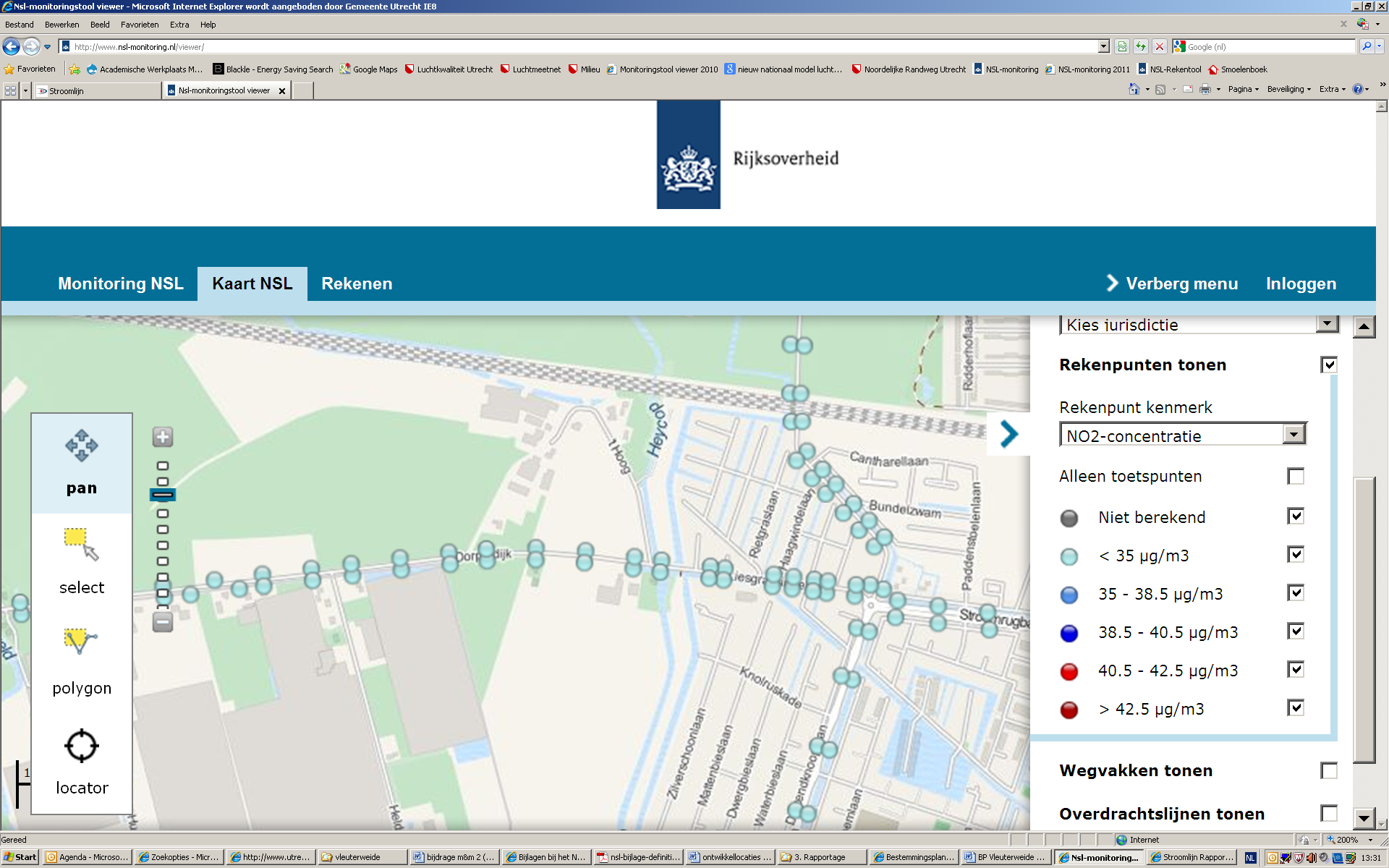Click the Refresh page icon
This screenshot has height=868, width=1389.
pyautogui.click(x=1141, y=47)
